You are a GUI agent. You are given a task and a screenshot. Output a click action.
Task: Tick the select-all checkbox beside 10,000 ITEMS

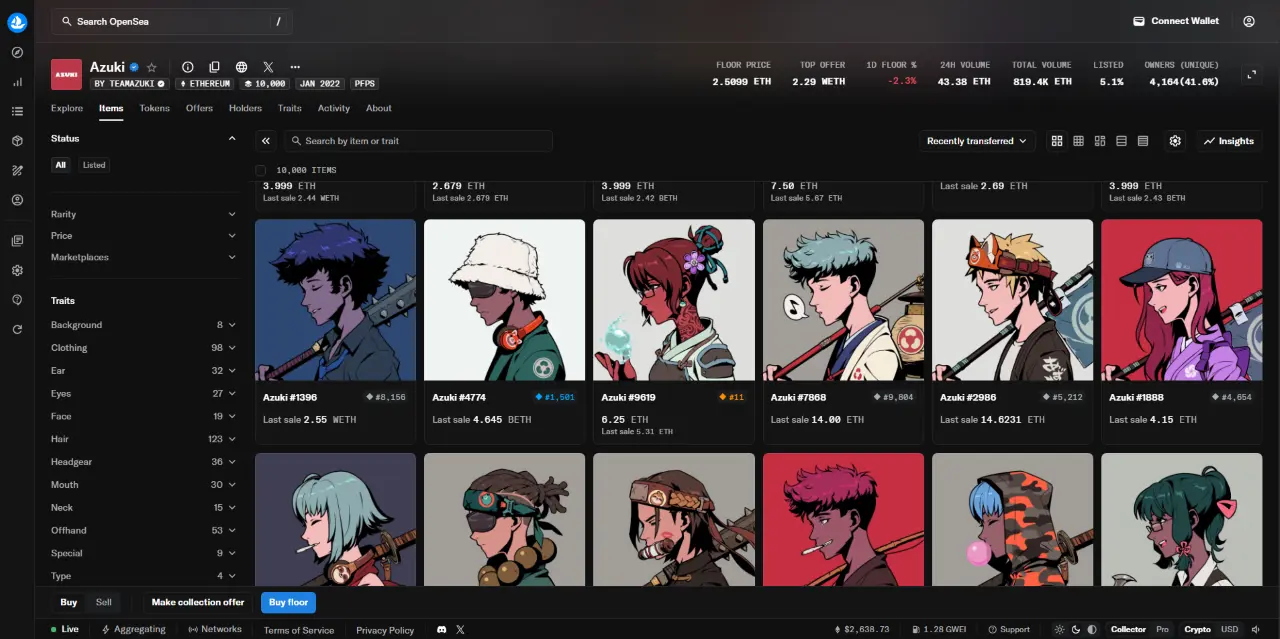click(261, 171)
